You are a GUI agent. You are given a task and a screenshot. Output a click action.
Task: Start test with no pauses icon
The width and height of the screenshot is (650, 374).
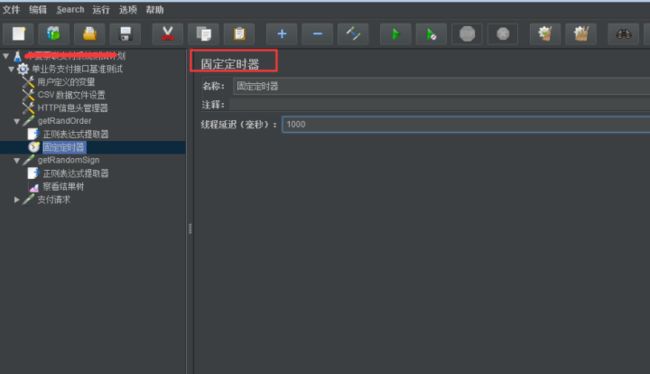(x=431, y=34)
